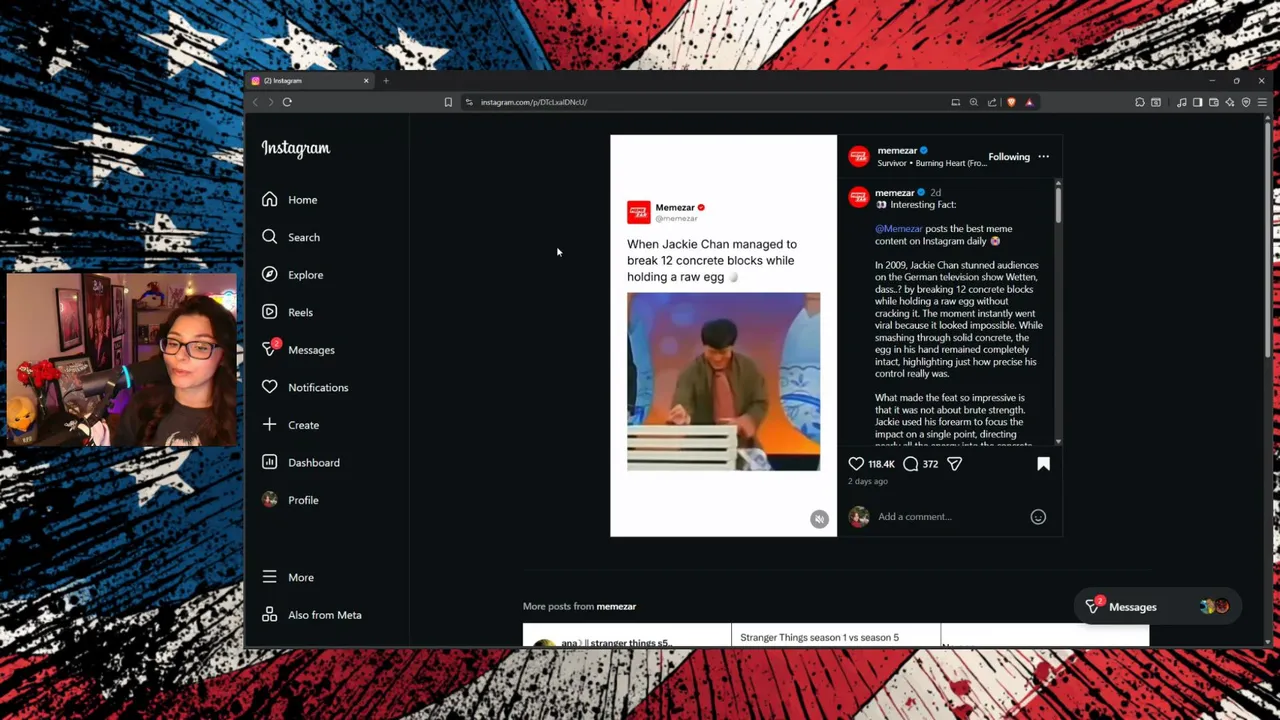1280x720 pixels.
Task: Open Brave Shields lion icon
Action: (x=1011, y=102)
